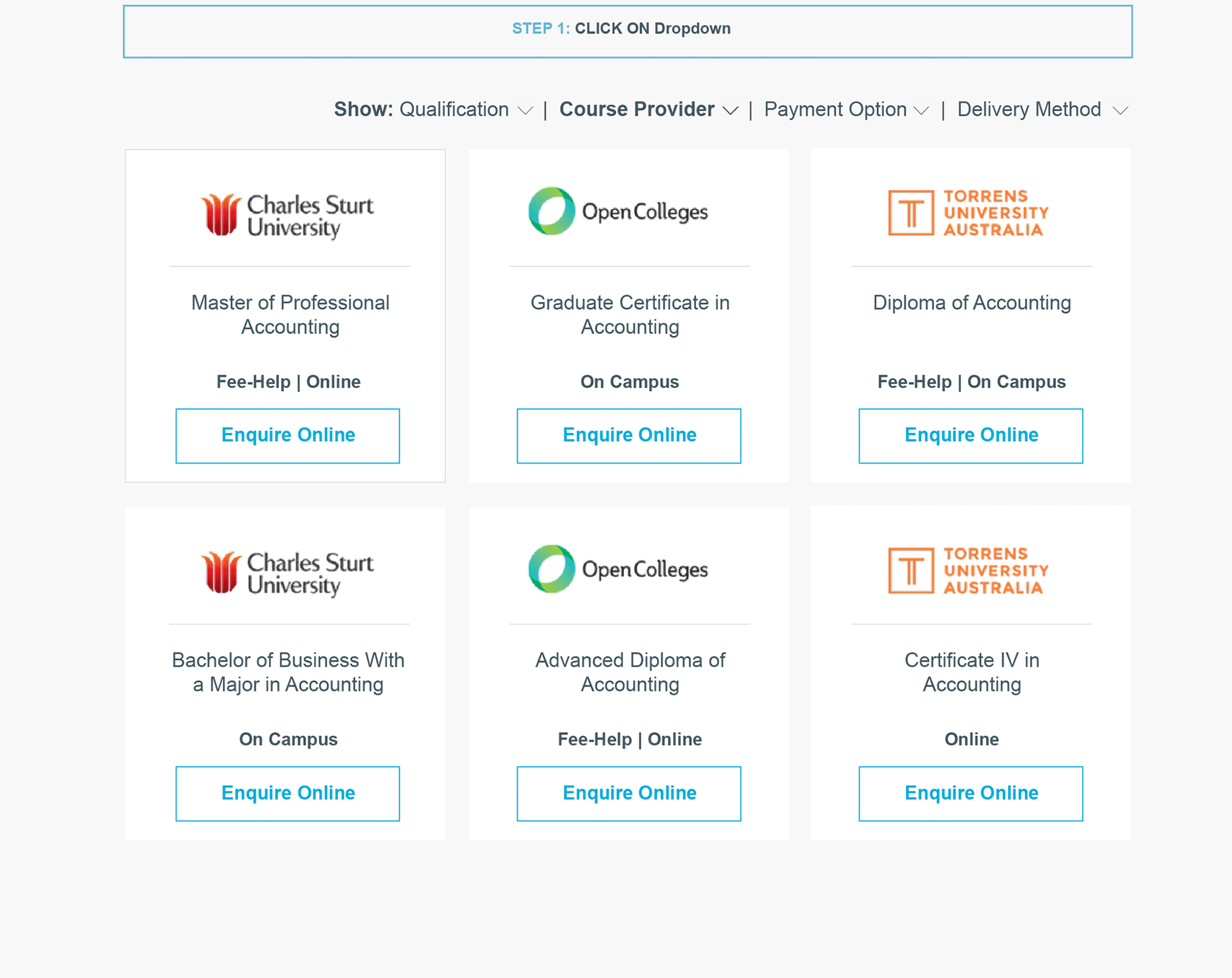
Task: Select the Certificate IV in Accounting title
Action: tap(972, 672)
